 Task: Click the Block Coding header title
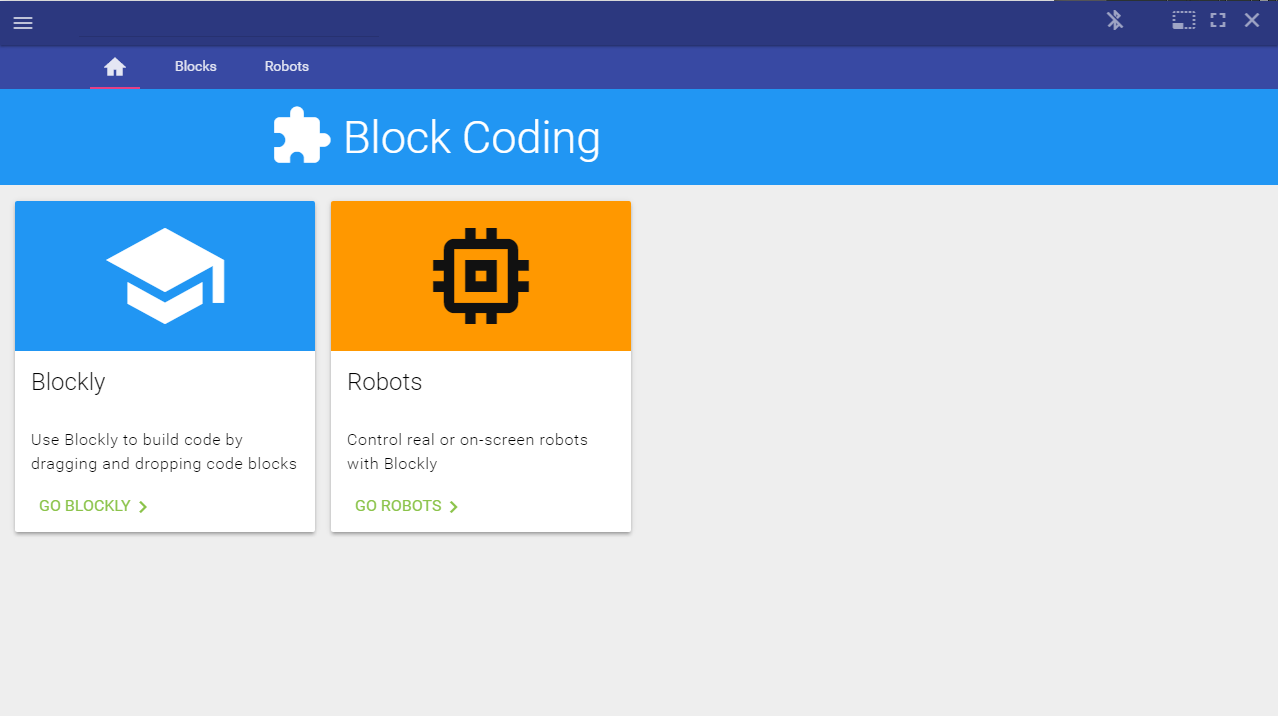click(472, 137)
